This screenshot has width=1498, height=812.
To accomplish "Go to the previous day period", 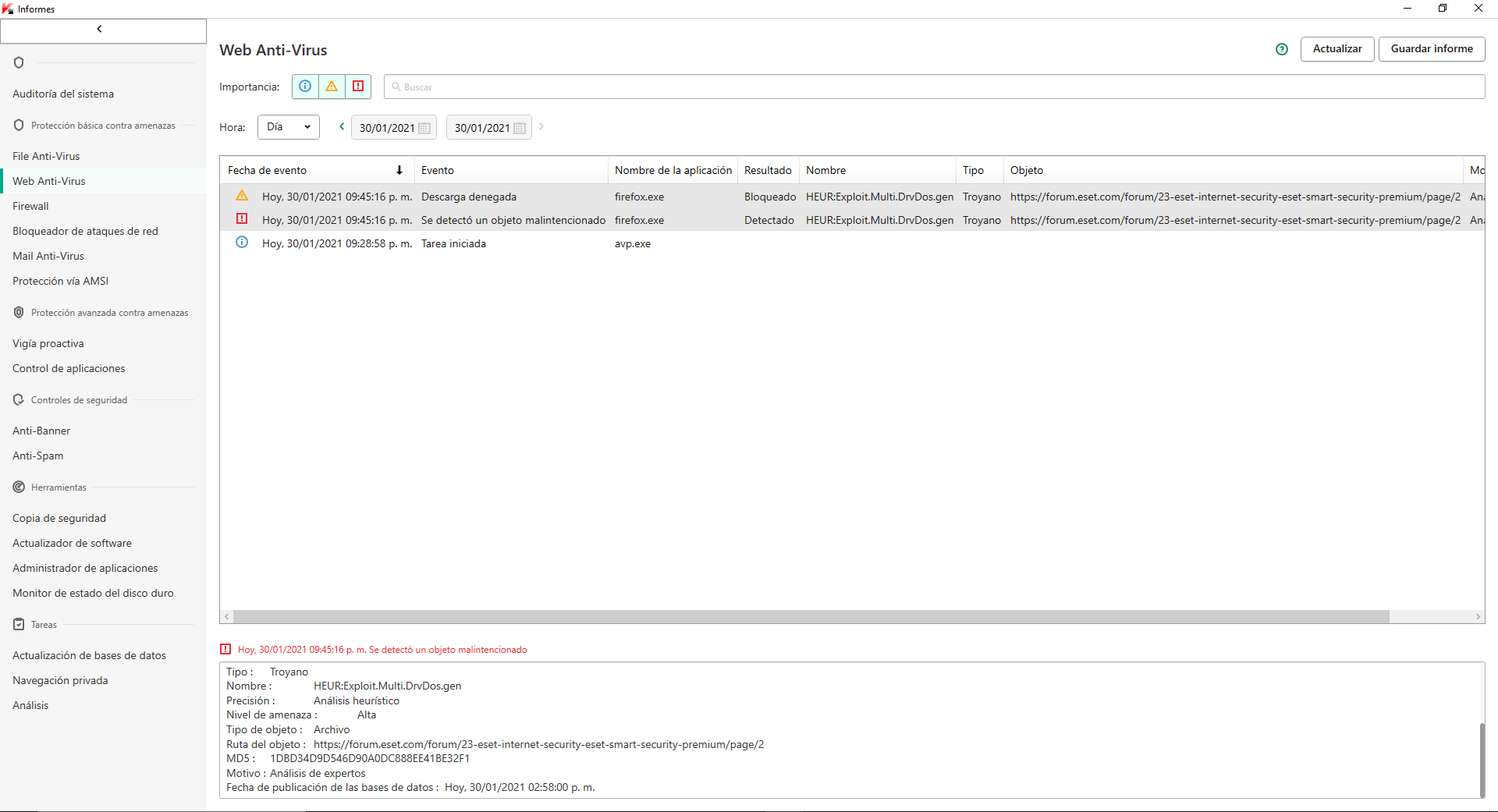I will 342,126.
